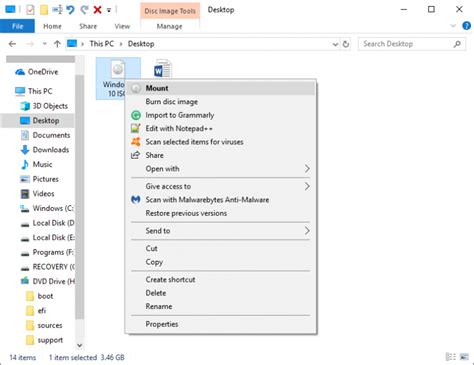Open the View ribbon tab
The width and height of the screenshot is (474, 365).
[122, 26]
